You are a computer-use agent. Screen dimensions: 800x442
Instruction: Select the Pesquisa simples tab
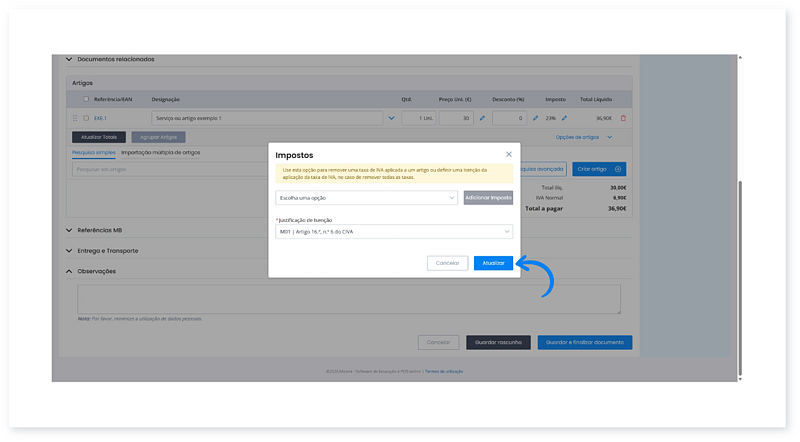93,152
